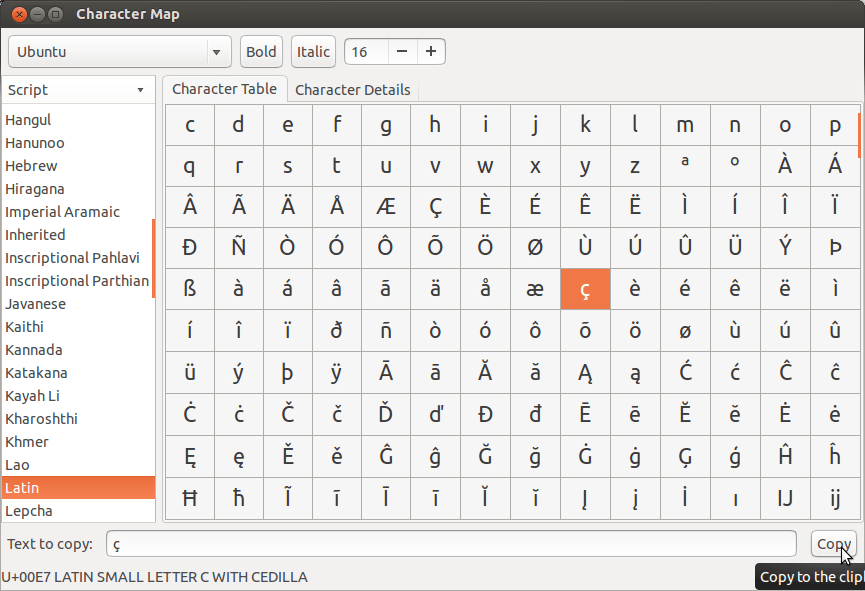Copy the text to the clipboard
Image resolution: width=865 pixels, height=591 pixels.
(x=833, y=543)
